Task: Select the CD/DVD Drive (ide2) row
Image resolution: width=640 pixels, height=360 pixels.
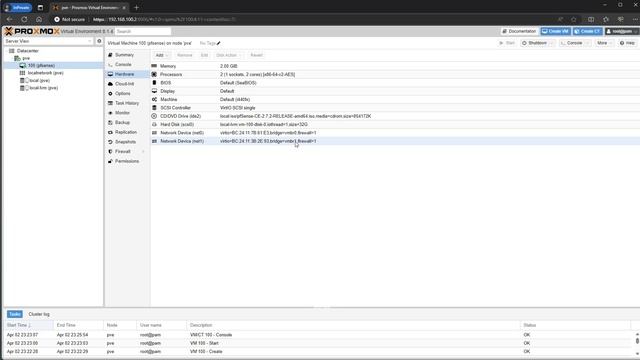Action: 395,116
